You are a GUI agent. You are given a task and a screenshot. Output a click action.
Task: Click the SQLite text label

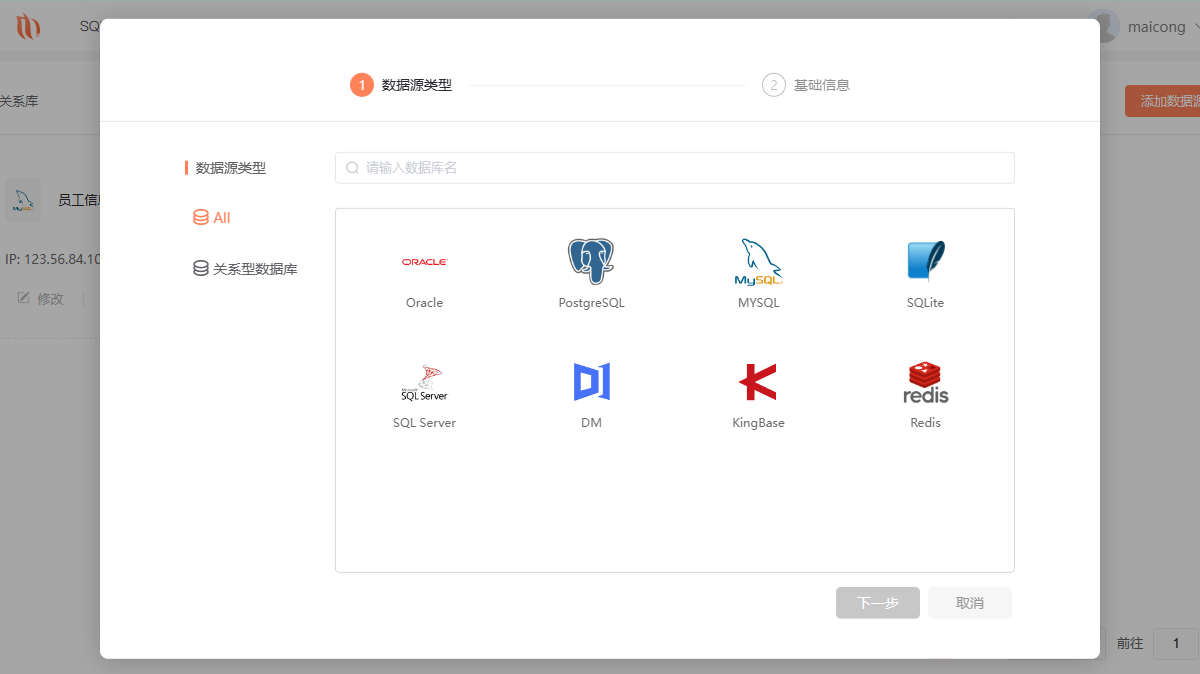(925, 302)
